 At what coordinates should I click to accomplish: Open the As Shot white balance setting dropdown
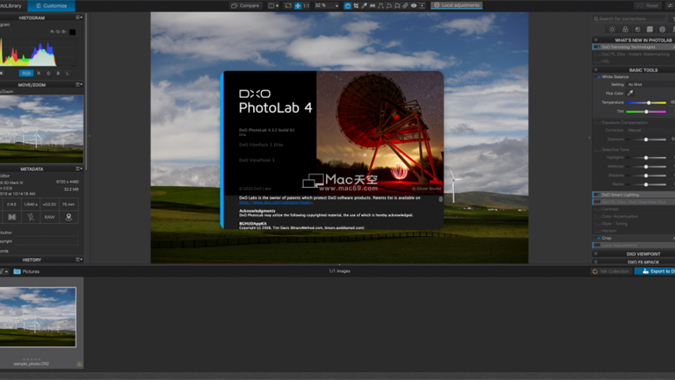650,84
